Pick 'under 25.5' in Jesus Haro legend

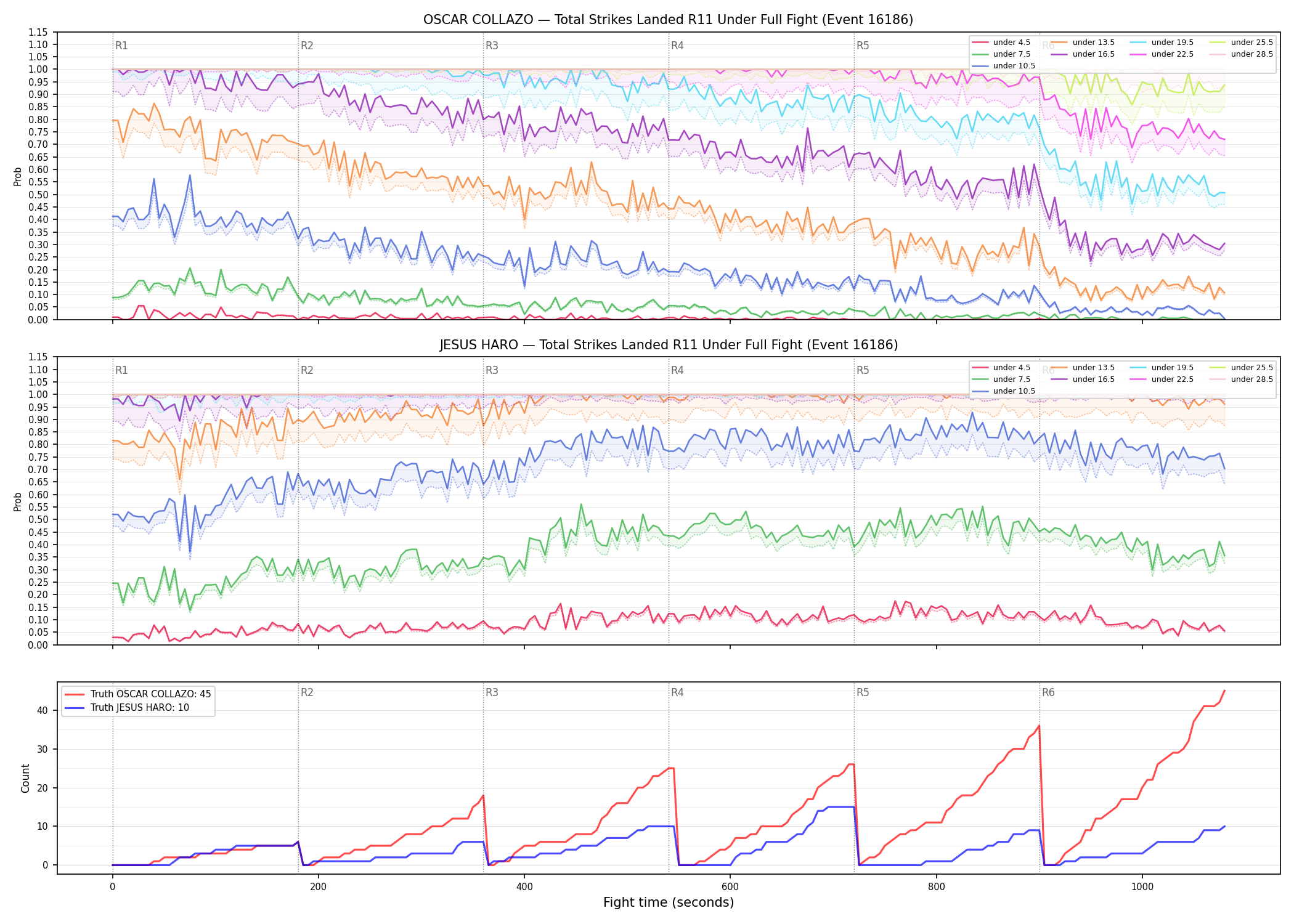pos(1241,368)
